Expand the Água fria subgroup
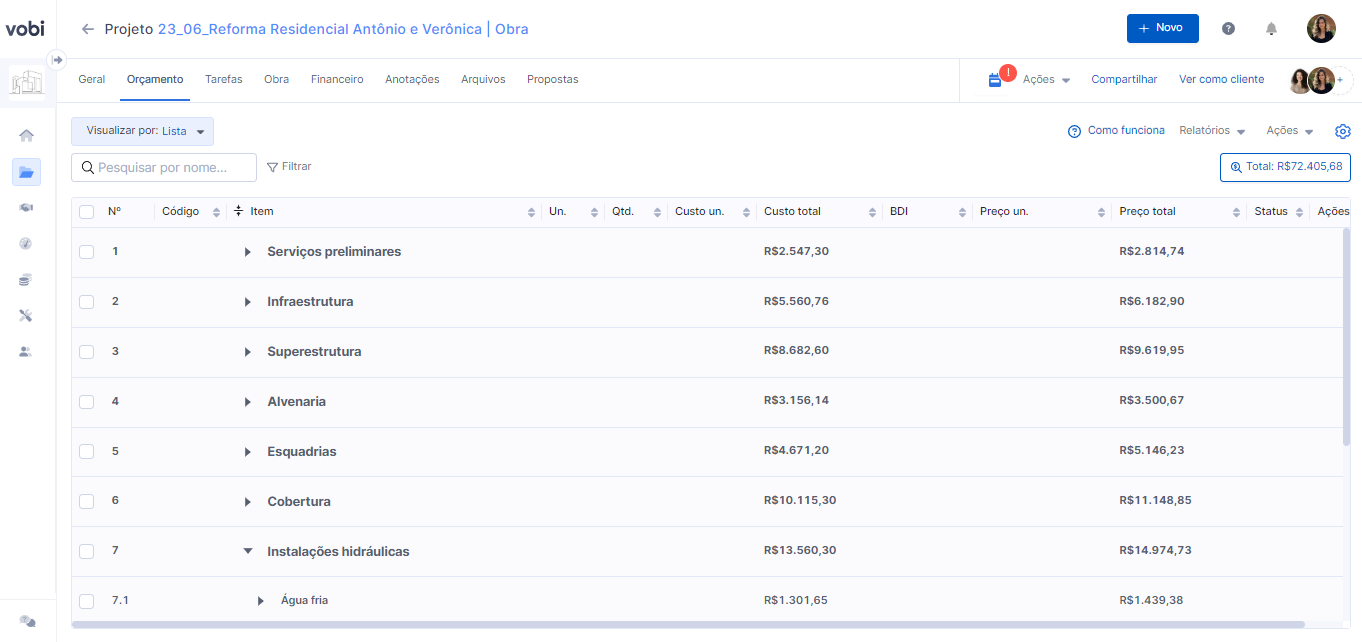The height and width of the screenshot is (642, 1362). (261, 601)
